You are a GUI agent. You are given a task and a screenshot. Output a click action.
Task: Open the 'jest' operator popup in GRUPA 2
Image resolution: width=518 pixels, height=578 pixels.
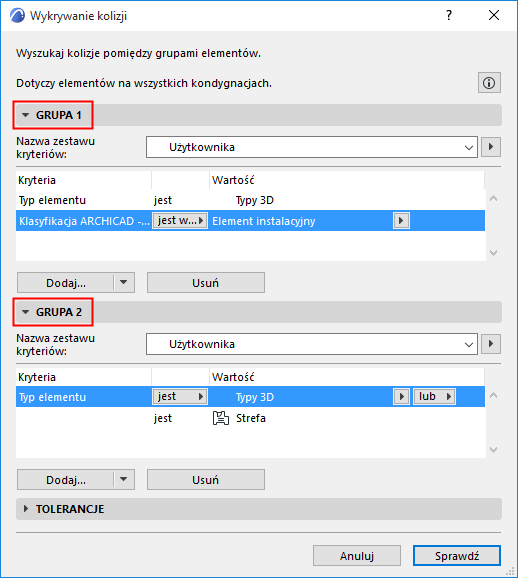click(x=180, y=397)
